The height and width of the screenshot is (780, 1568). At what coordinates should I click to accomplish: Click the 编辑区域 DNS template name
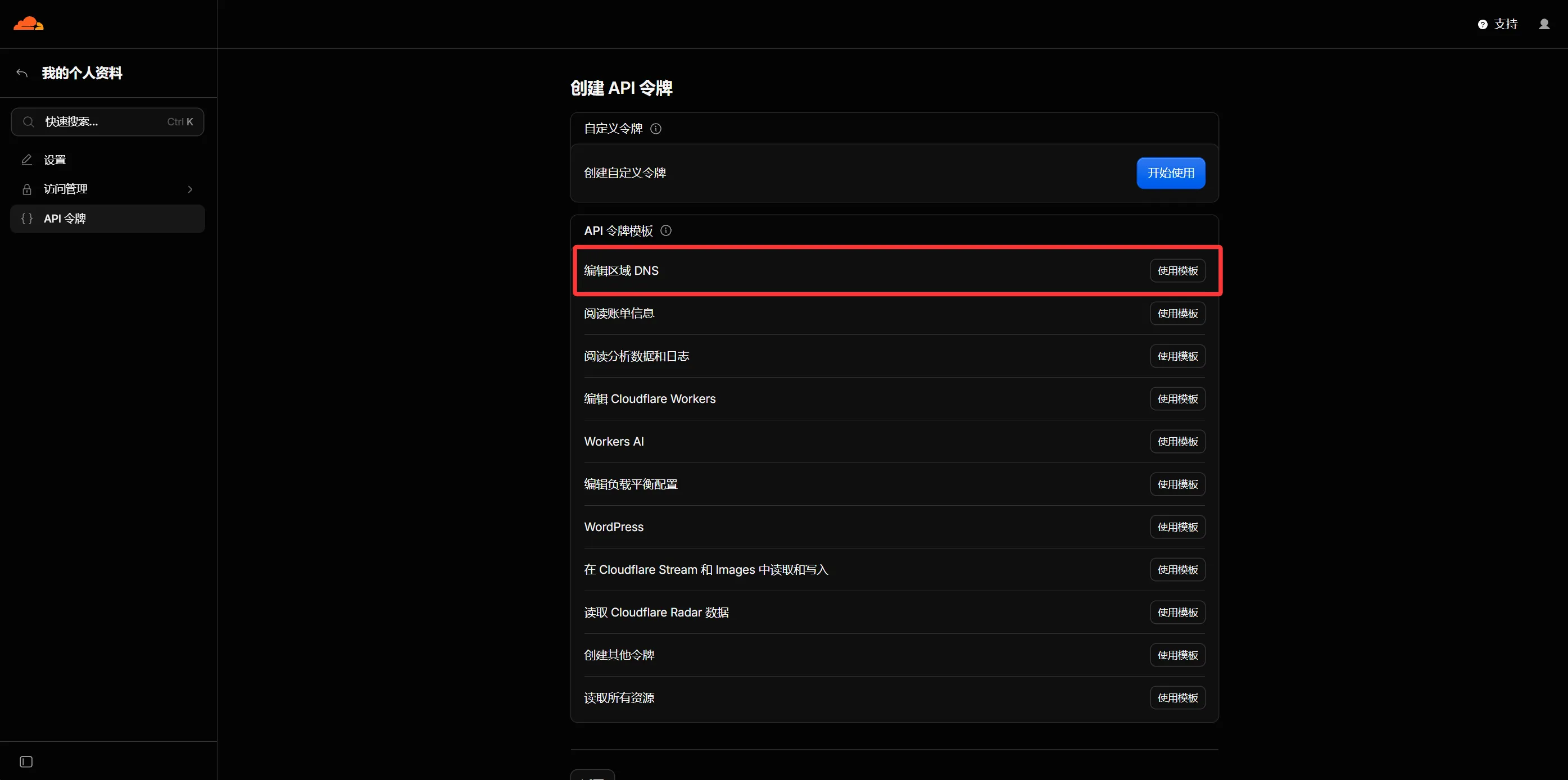[x=621, y=271]
